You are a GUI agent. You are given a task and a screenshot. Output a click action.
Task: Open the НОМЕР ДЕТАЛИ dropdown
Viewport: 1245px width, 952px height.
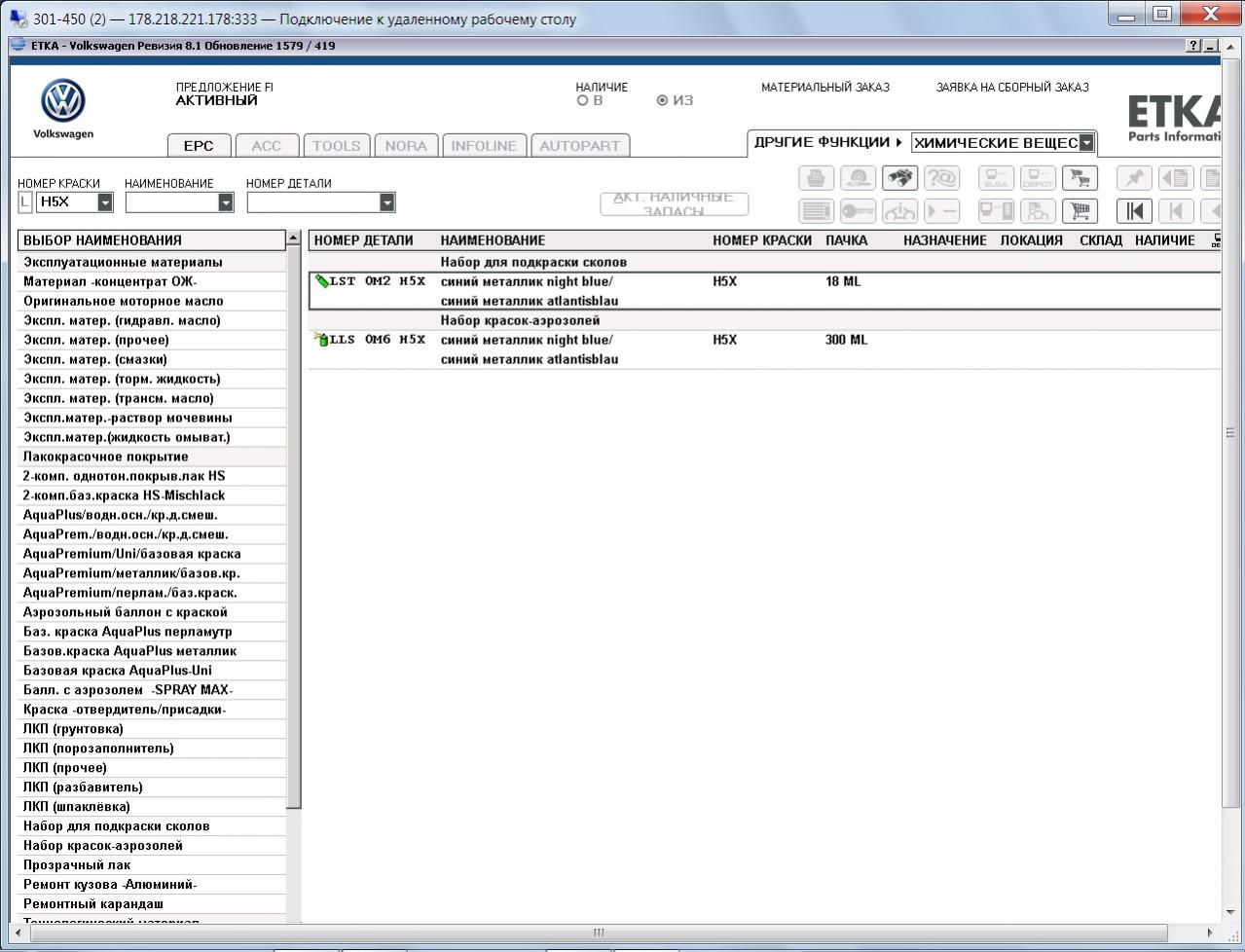pyautogui.click(x=387, y=202)
